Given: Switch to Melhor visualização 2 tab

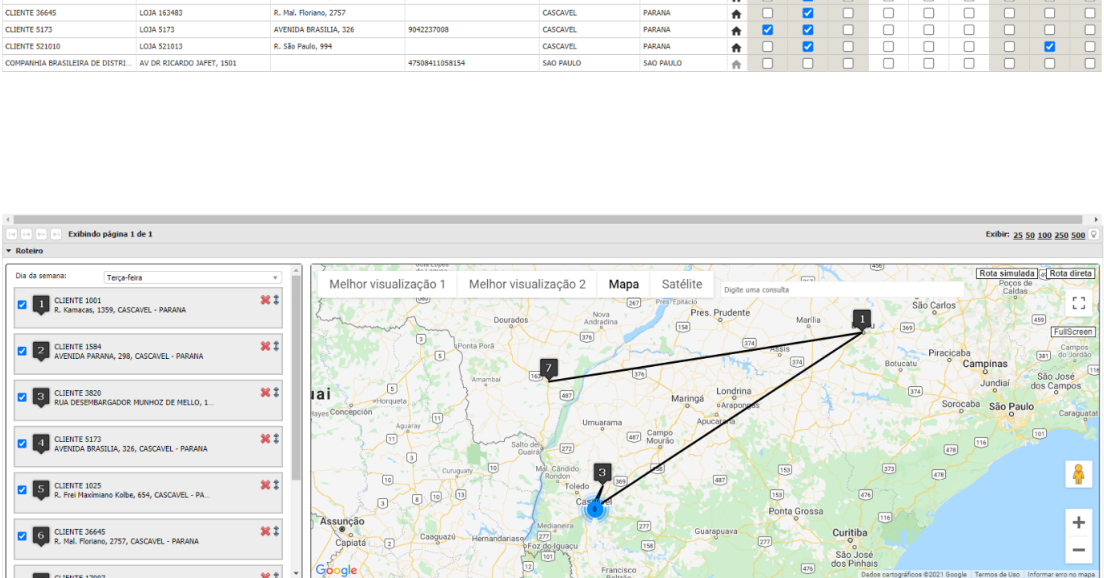Looking at the screenshot, I should (x=527, y=284).
